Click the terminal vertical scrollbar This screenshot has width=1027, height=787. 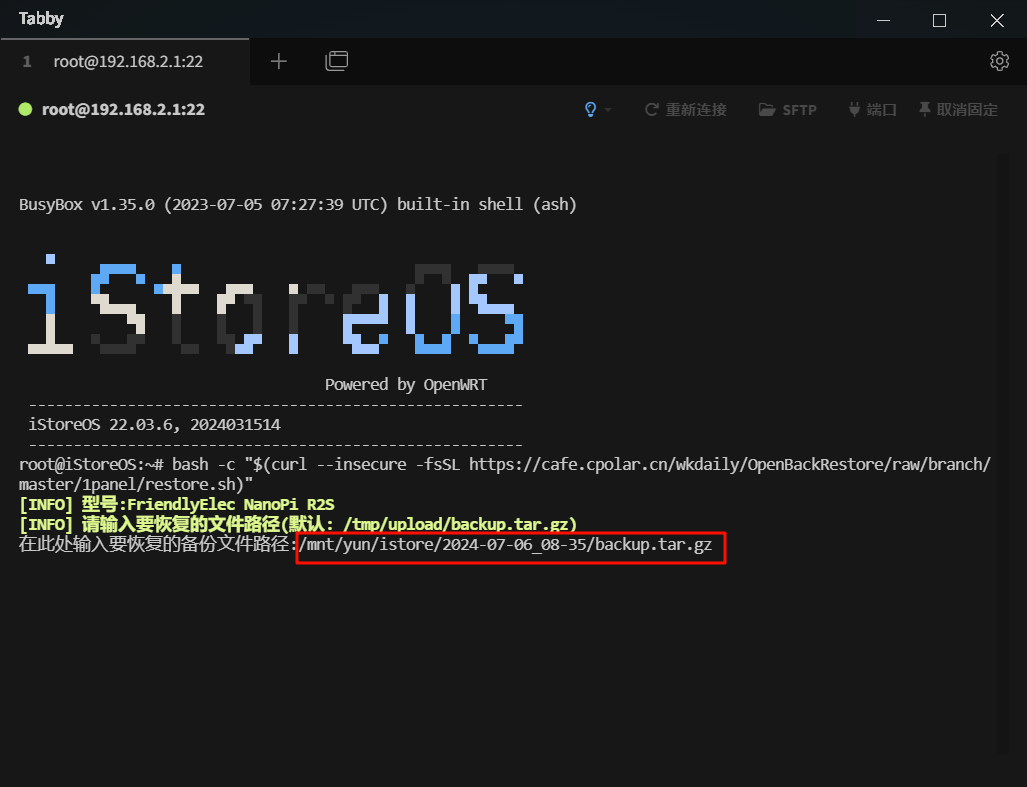click(x=1003, y=453)
